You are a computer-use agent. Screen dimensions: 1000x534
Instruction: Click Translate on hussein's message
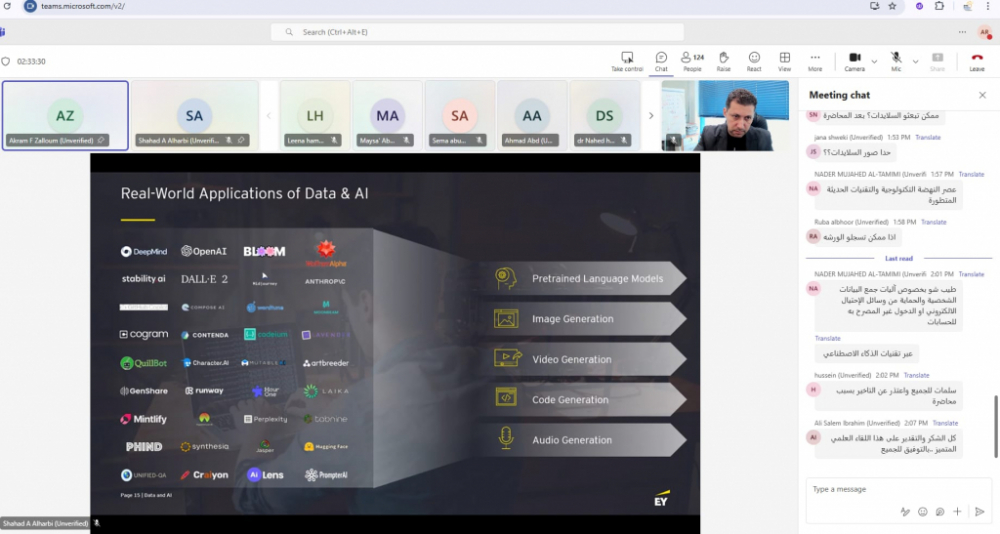(916, 375)
